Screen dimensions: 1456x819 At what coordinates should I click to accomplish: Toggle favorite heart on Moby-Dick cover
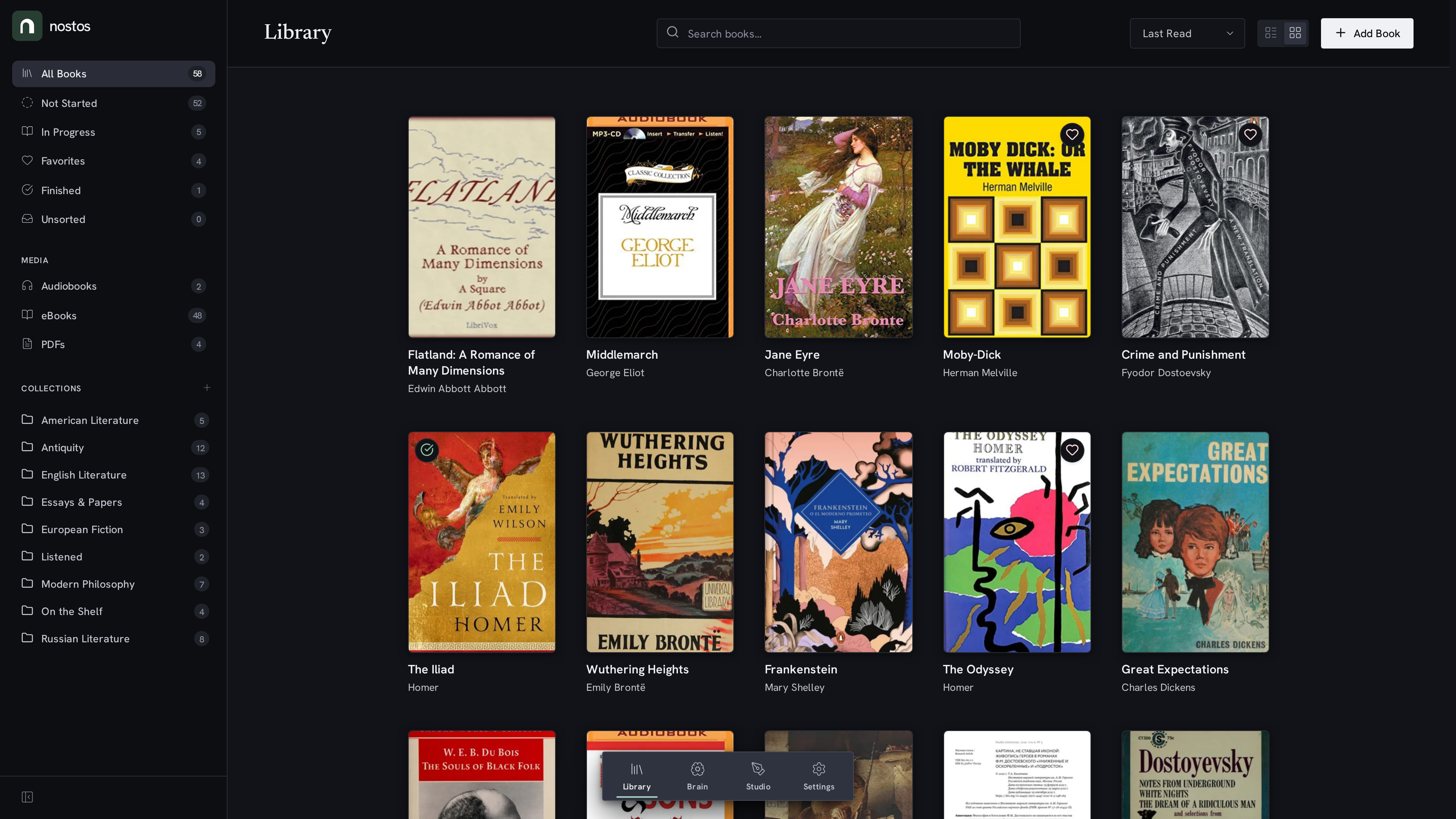[1072, 135]
